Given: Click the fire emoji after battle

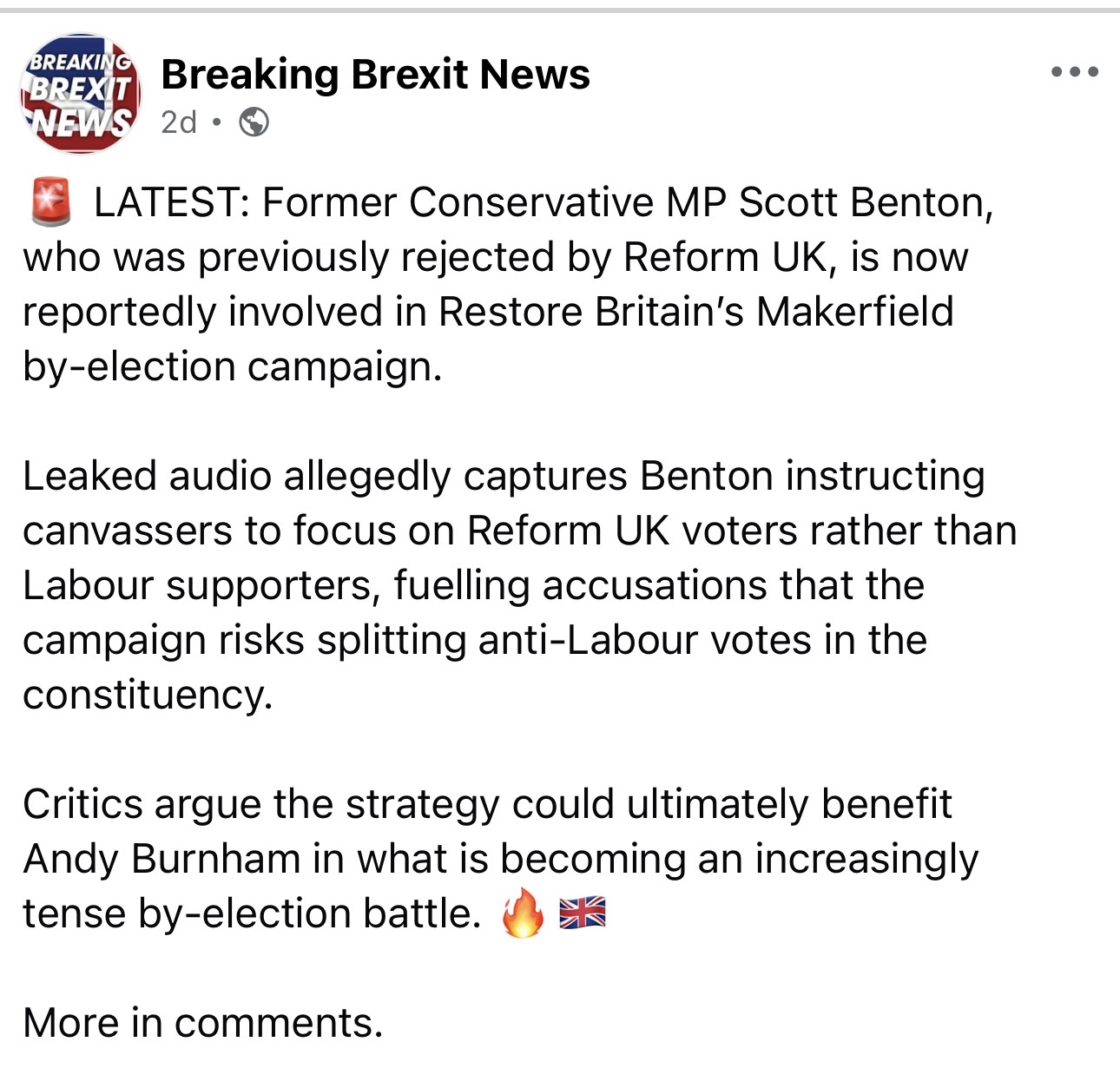Looking at the screenshot, I should [523, 913].
